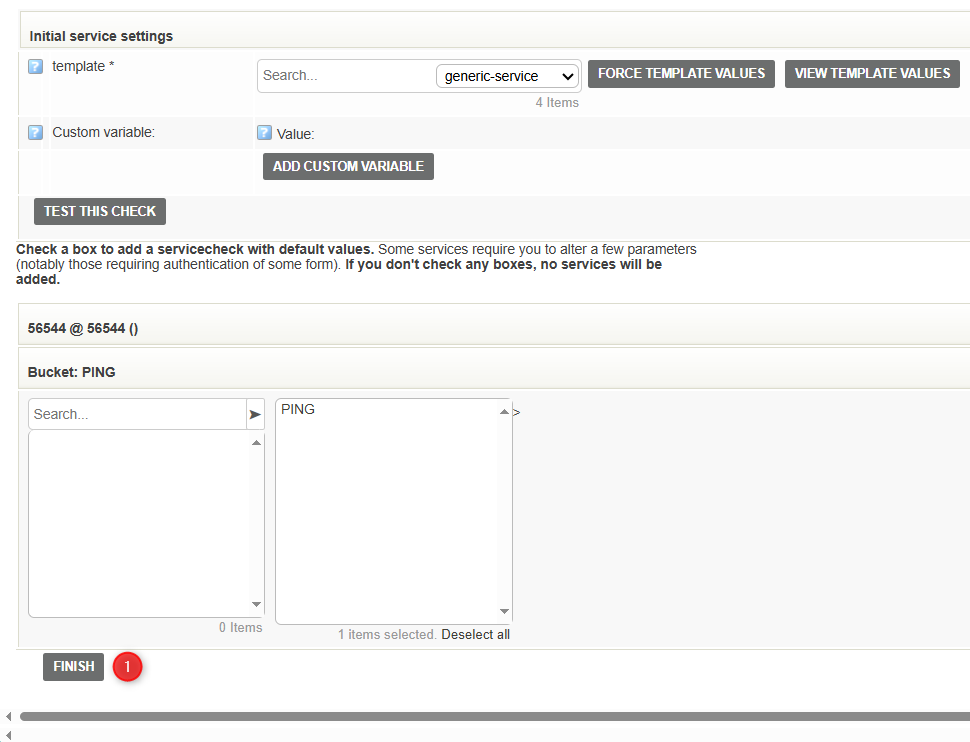Click the red notification badge next to FINISH
The image size is (970, 742).
coord(127,666)
